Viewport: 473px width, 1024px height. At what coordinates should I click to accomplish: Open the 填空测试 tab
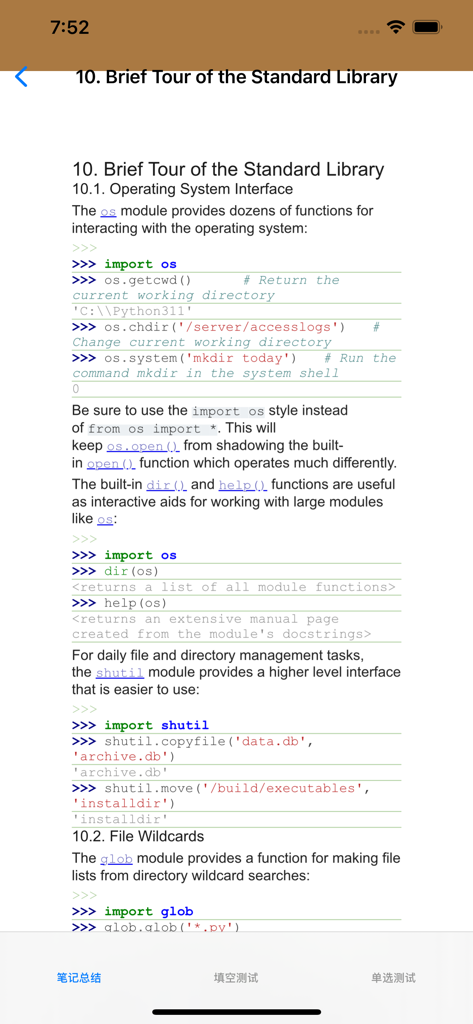236,978
